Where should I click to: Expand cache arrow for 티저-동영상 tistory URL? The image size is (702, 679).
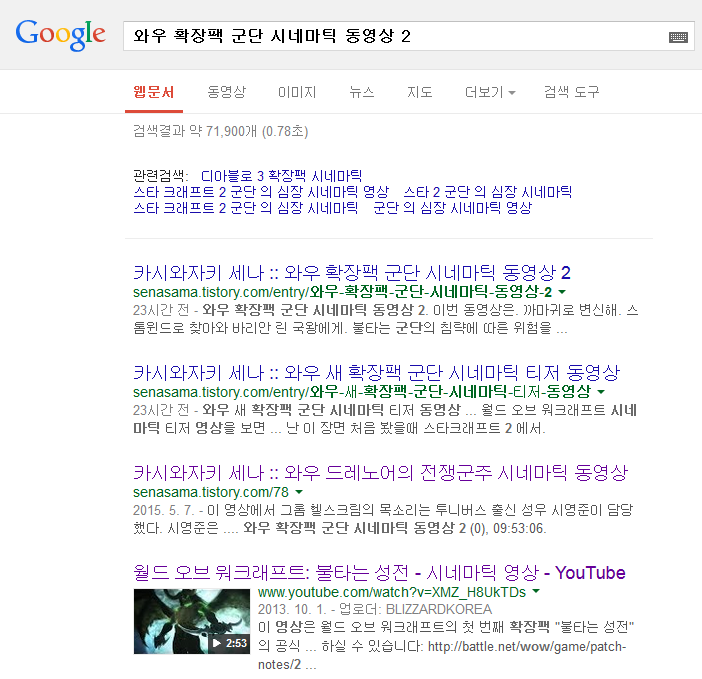(601, 392)
